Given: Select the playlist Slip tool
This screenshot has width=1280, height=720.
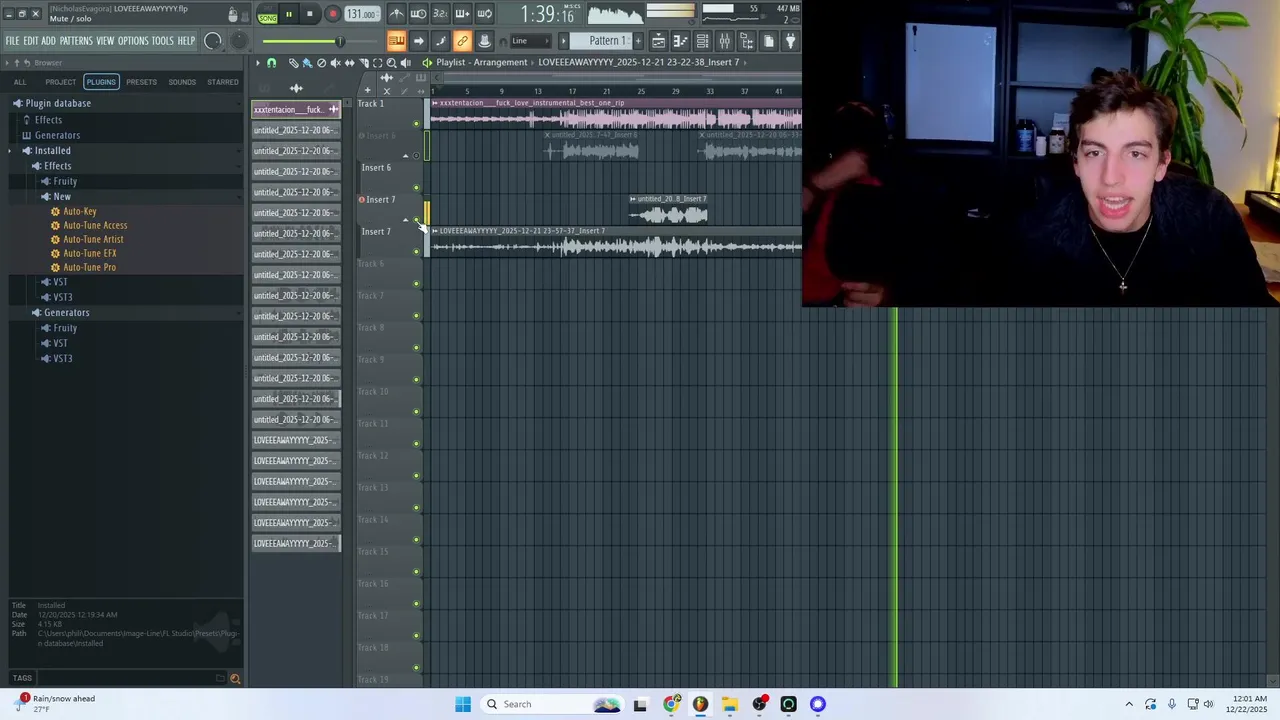Looking at the screenshot, I should pyautogui.click(x=349, y=63).
